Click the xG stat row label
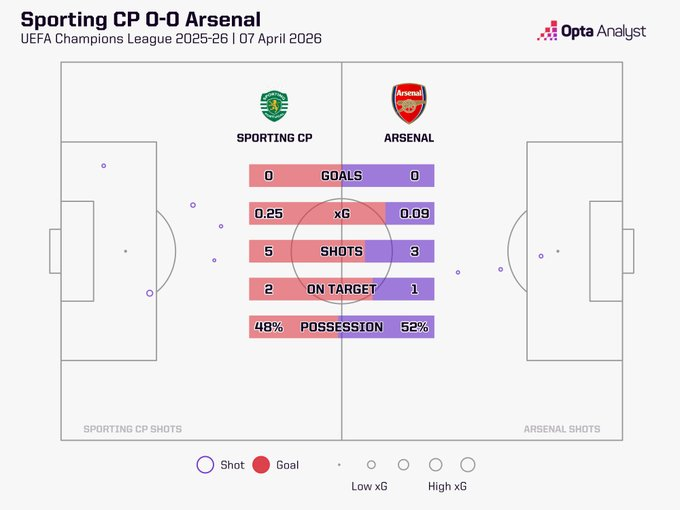 click(x=341, y=214)
